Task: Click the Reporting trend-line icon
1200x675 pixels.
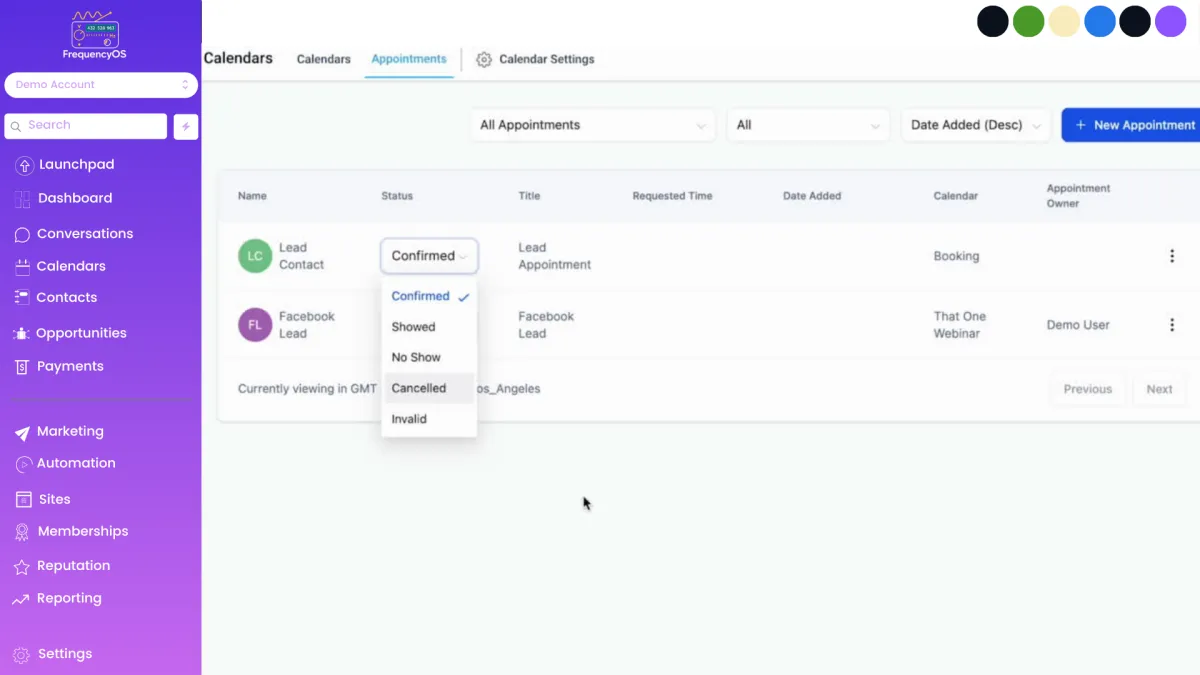Action: (21, 599)
